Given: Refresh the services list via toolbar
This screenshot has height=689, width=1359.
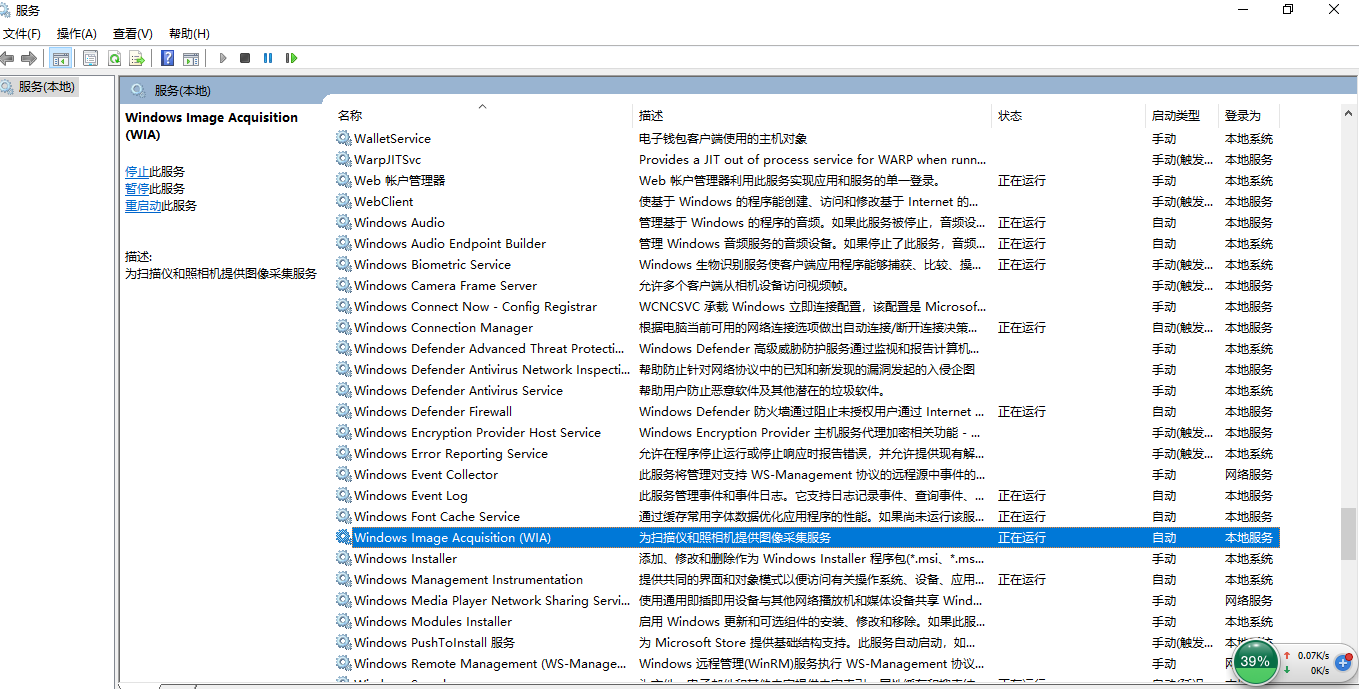Looking at the screenshot, I should point(114,58).
